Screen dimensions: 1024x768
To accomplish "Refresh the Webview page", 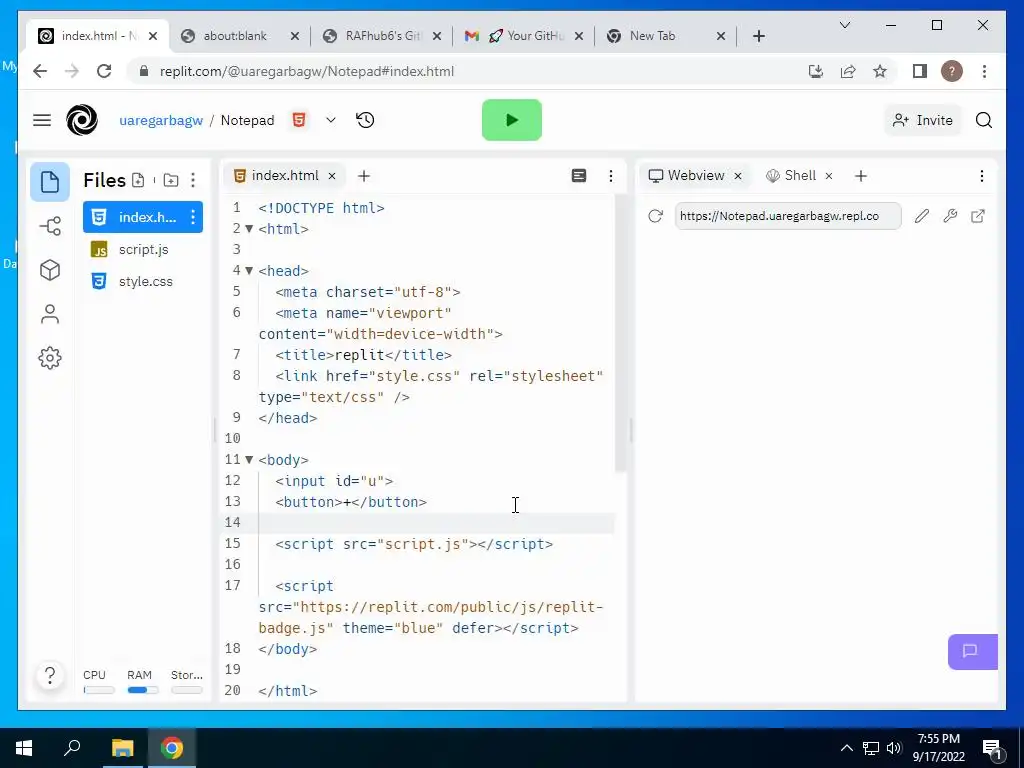I will 655,216.
